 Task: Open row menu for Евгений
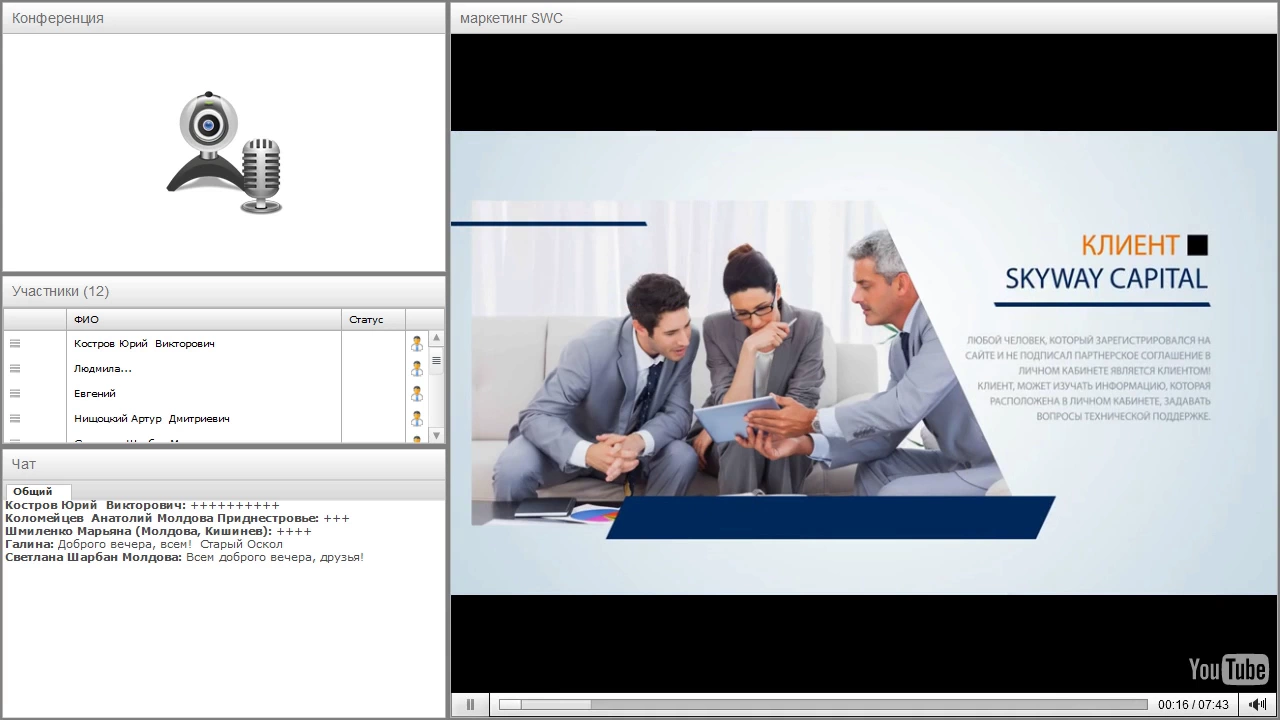click(x=15, y=394)
